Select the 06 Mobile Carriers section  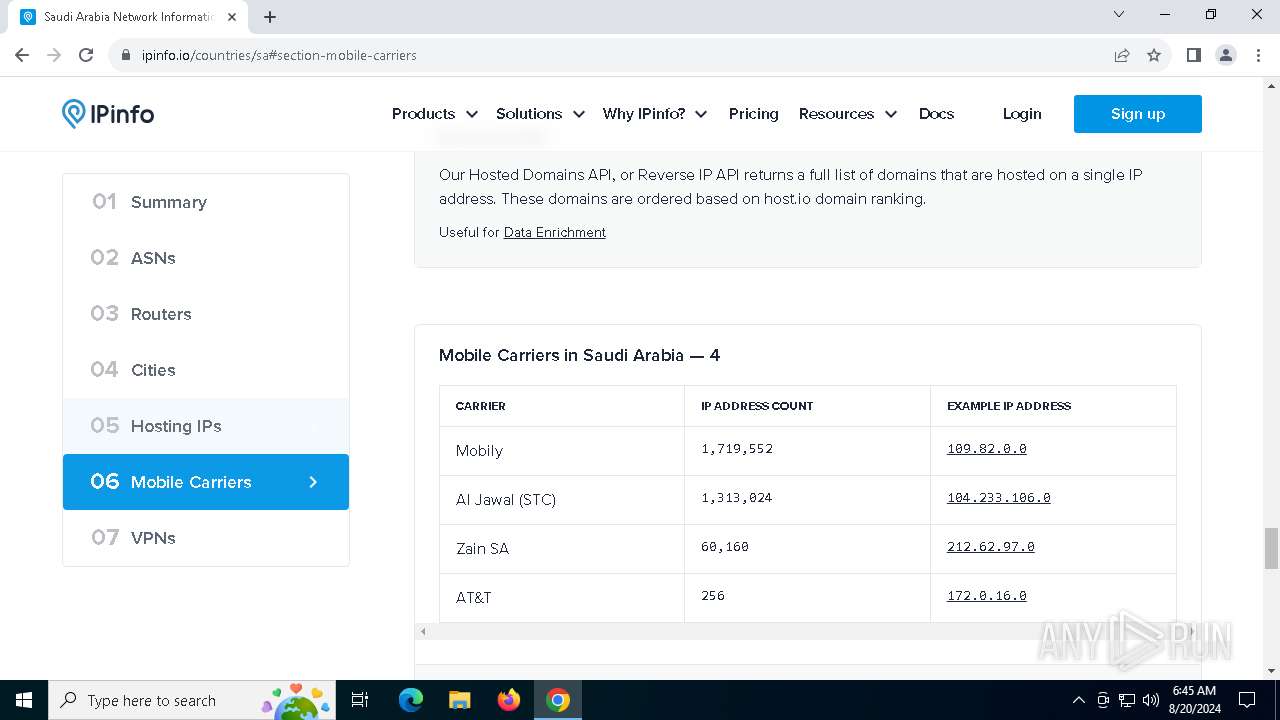pyautogui.click(x=206, y=482)
